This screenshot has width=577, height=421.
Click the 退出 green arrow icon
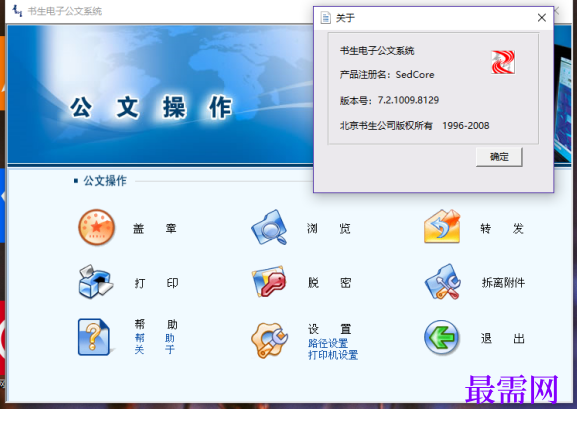point(442,337)
